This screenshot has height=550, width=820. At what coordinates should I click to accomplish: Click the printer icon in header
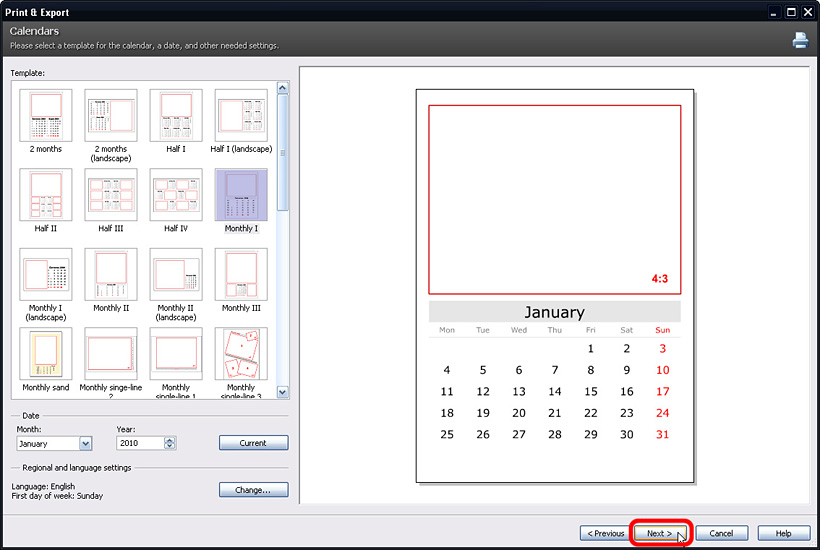pyautogui.click(x=800, y=40)
